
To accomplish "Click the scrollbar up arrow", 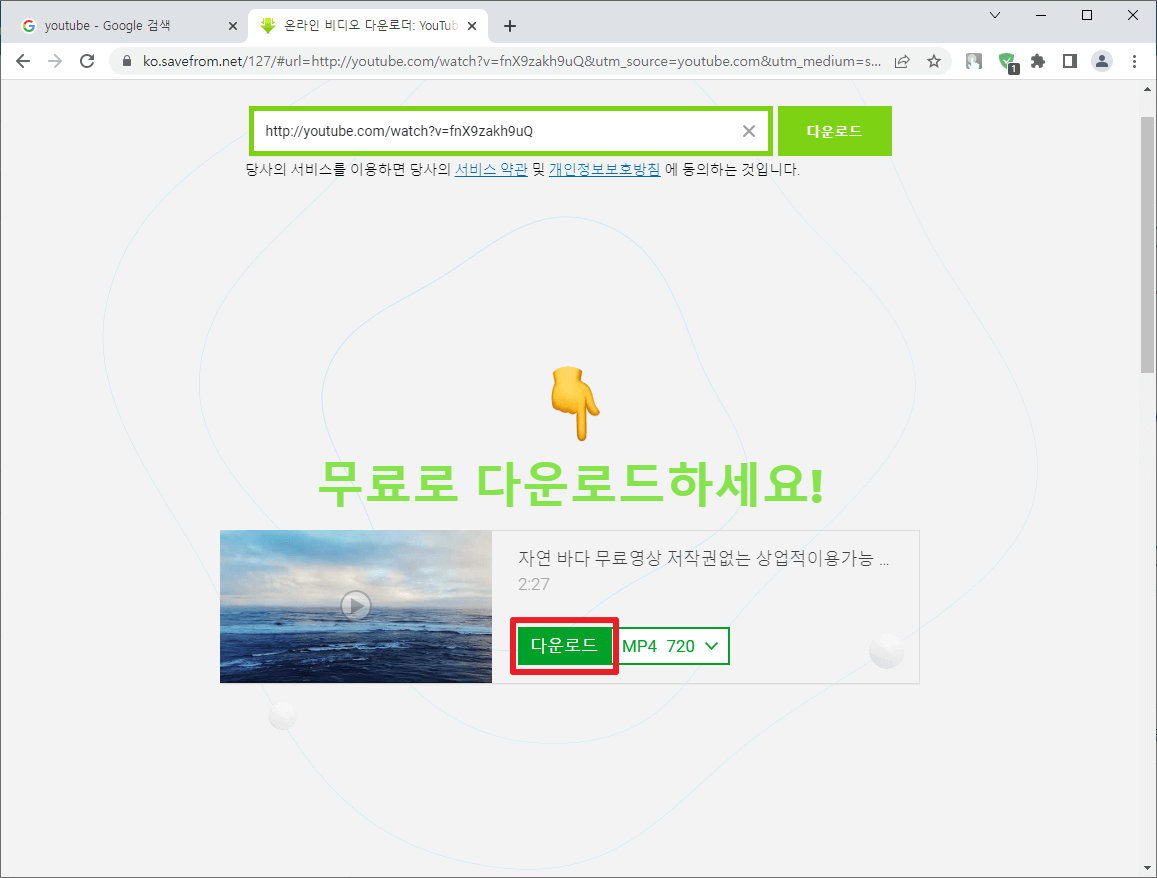I will pyautogui.click(x=1147, y=89).
